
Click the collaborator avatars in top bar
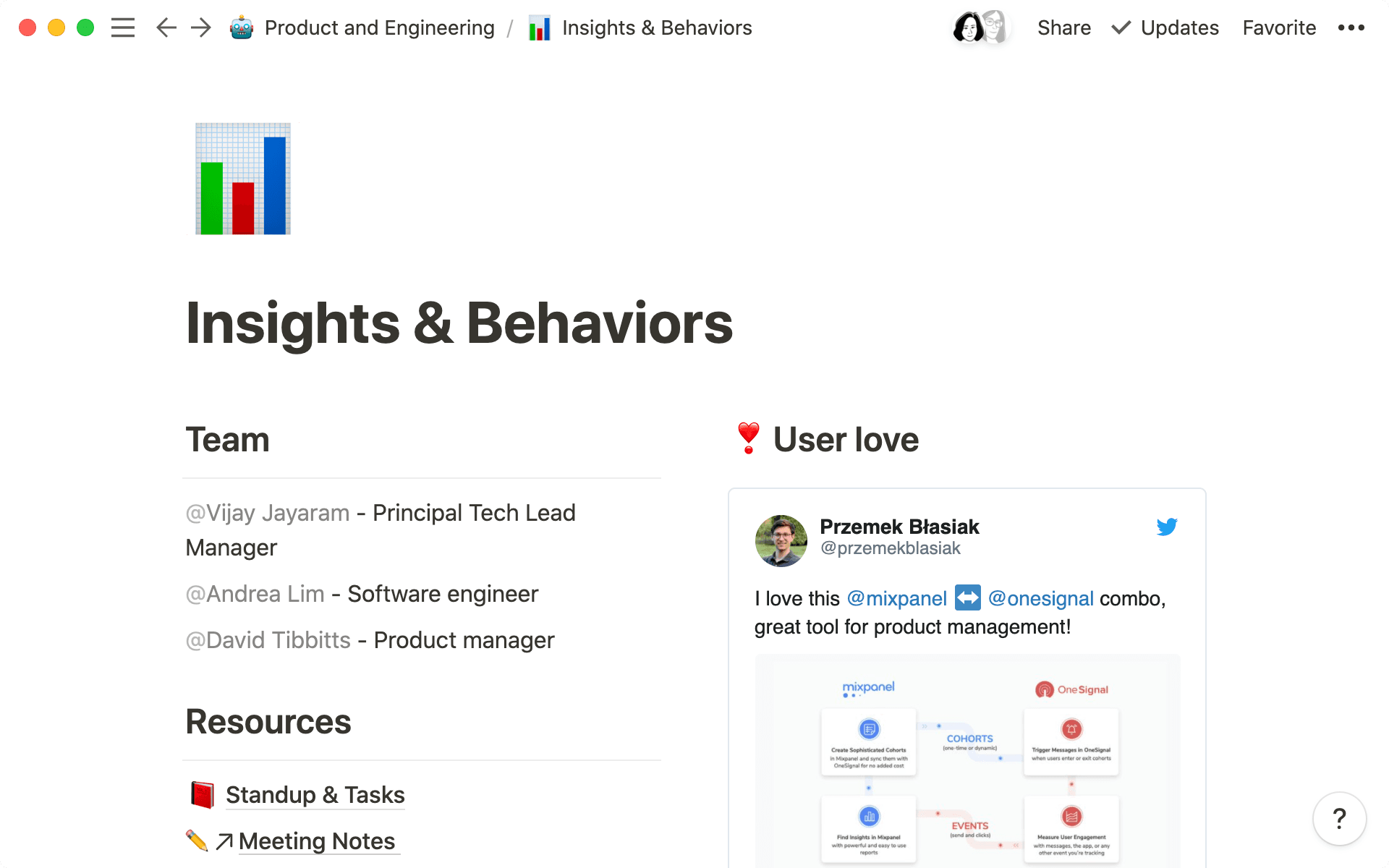point(980,27)
